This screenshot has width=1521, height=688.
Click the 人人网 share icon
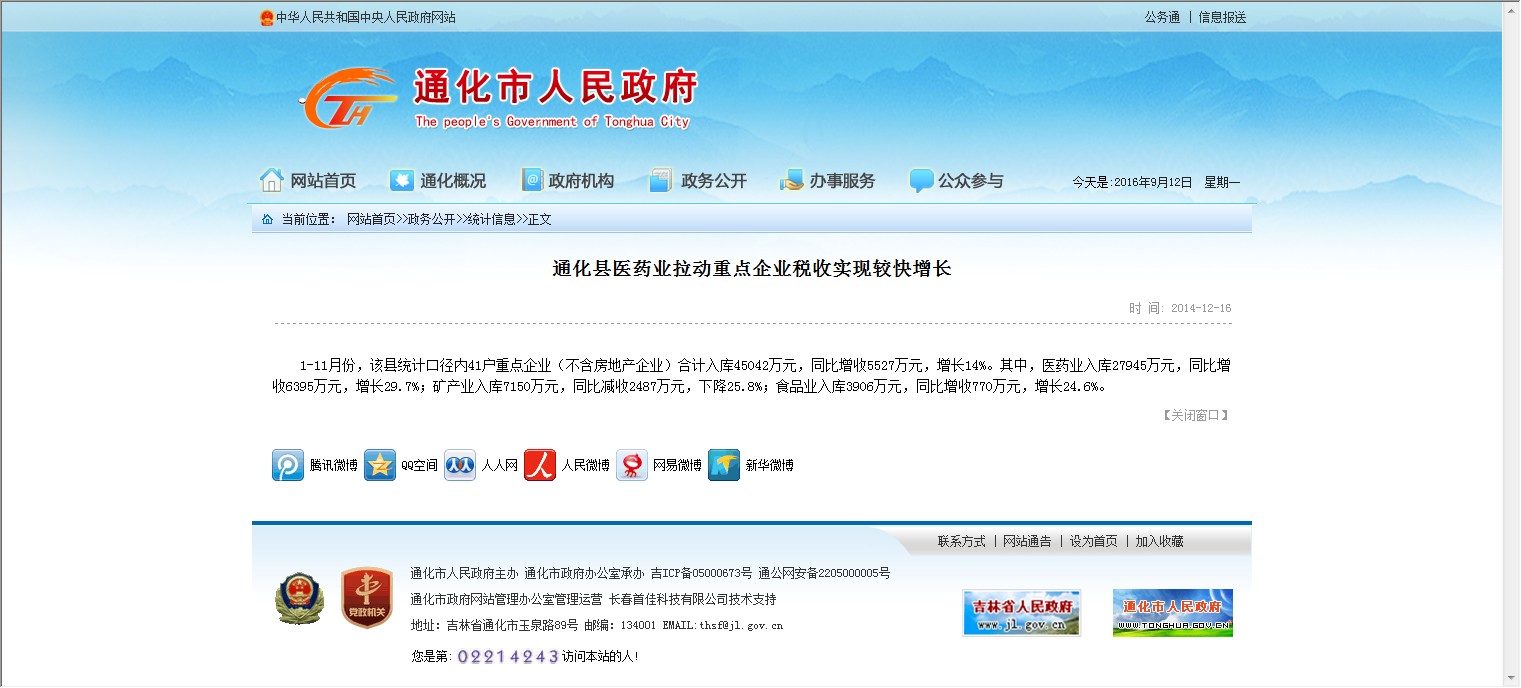click(x=460, y=465)
